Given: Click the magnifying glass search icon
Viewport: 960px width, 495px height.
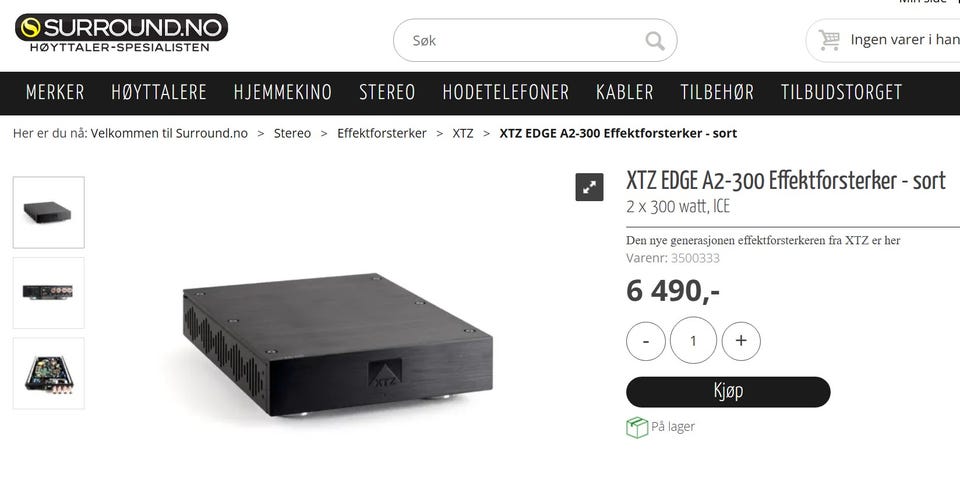Looking at the screenshot, I should [654, 41].
